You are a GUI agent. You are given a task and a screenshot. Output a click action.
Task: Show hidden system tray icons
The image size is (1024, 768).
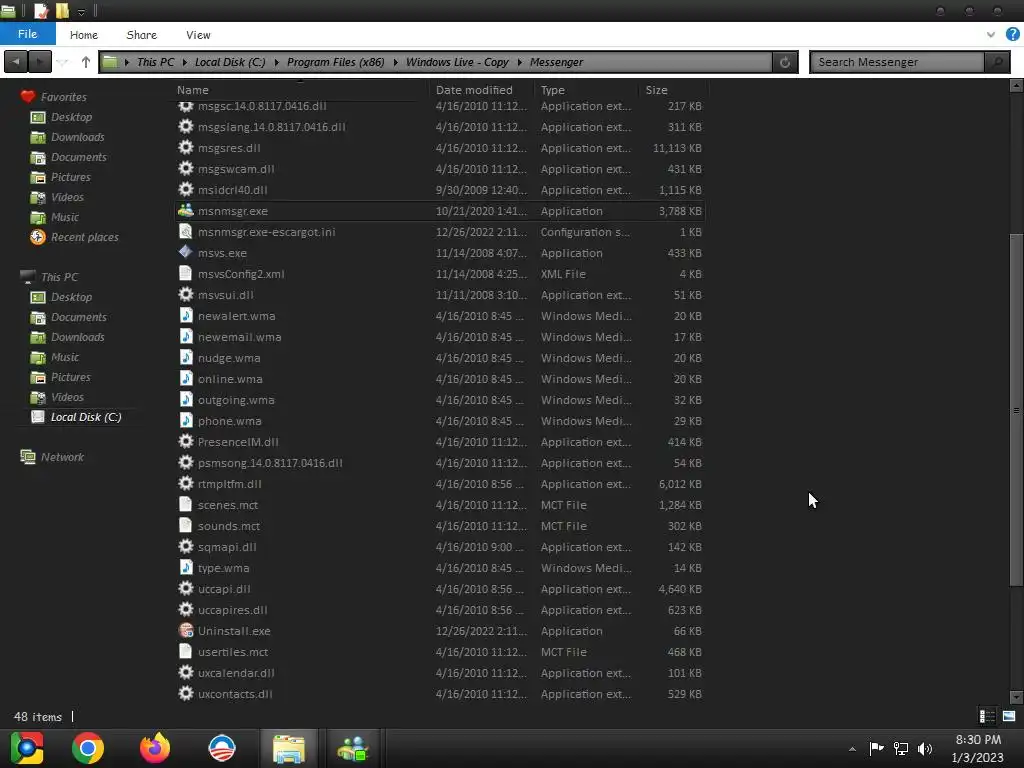(852, 749)
